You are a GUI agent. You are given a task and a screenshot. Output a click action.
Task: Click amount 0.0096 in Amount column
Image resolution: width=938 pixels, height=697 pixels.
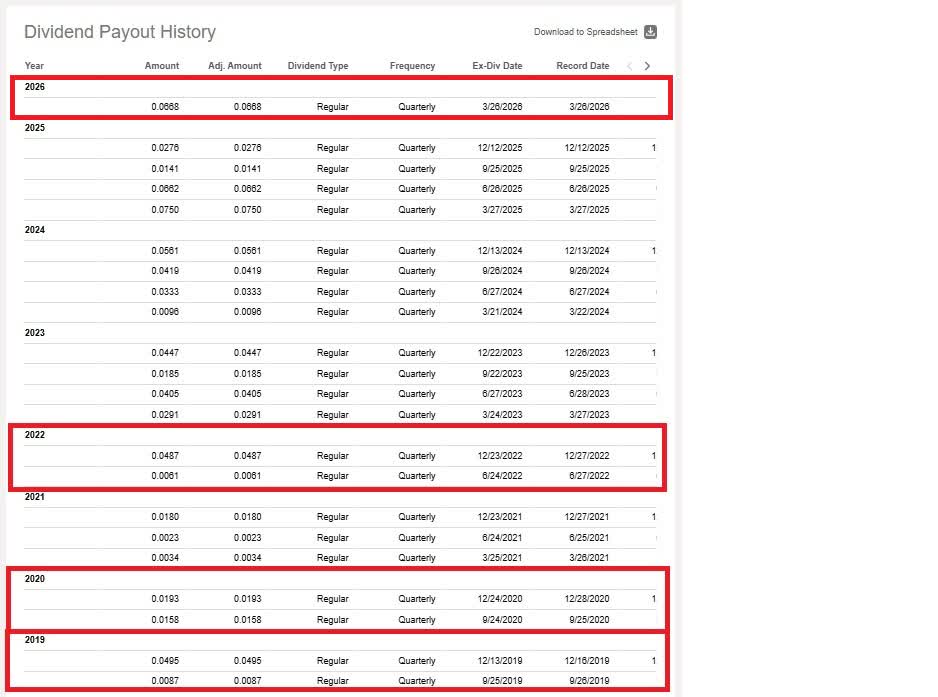click(165, 312)
